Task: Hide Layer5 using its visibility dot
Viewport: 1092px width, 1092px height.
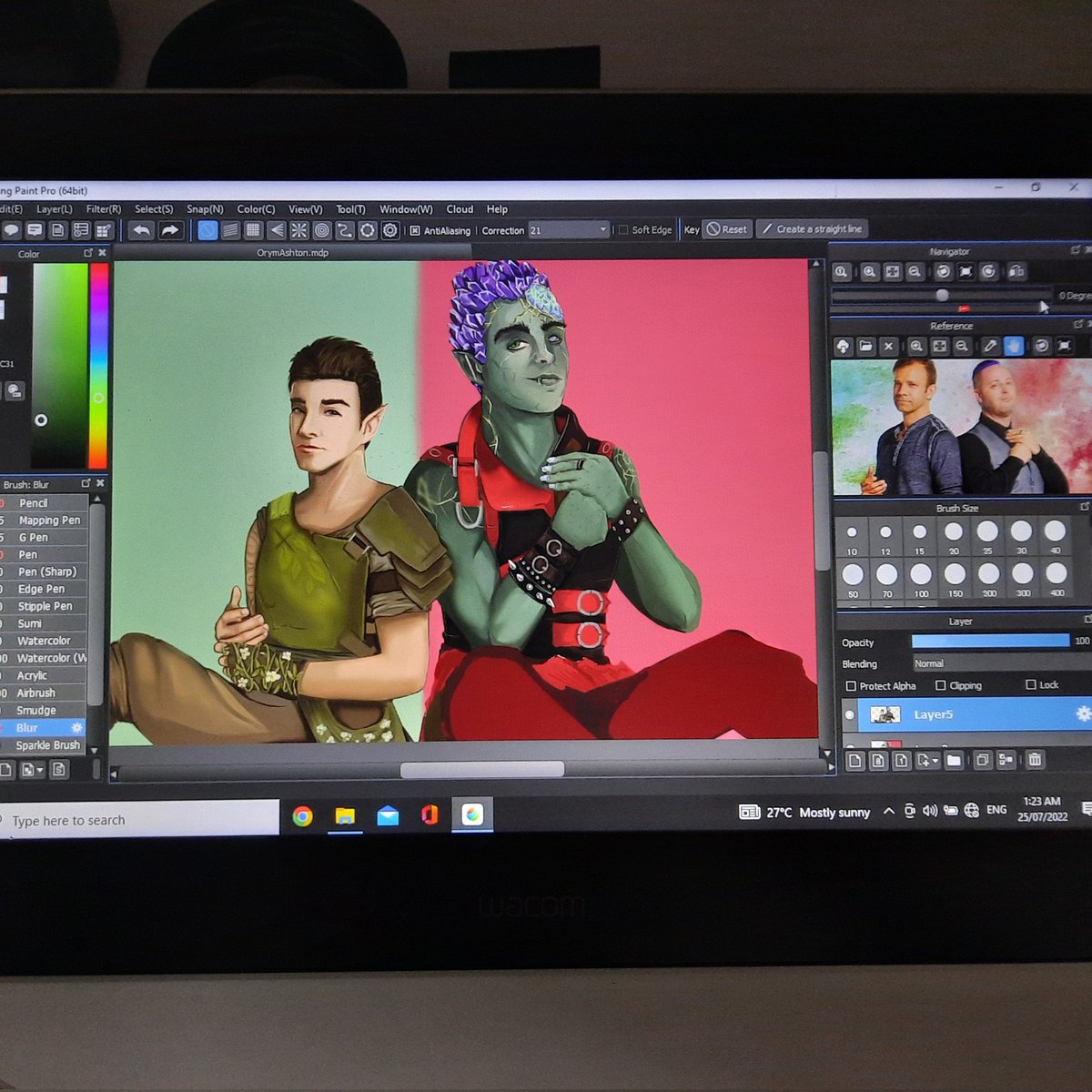Action: [x=850, y=715]
